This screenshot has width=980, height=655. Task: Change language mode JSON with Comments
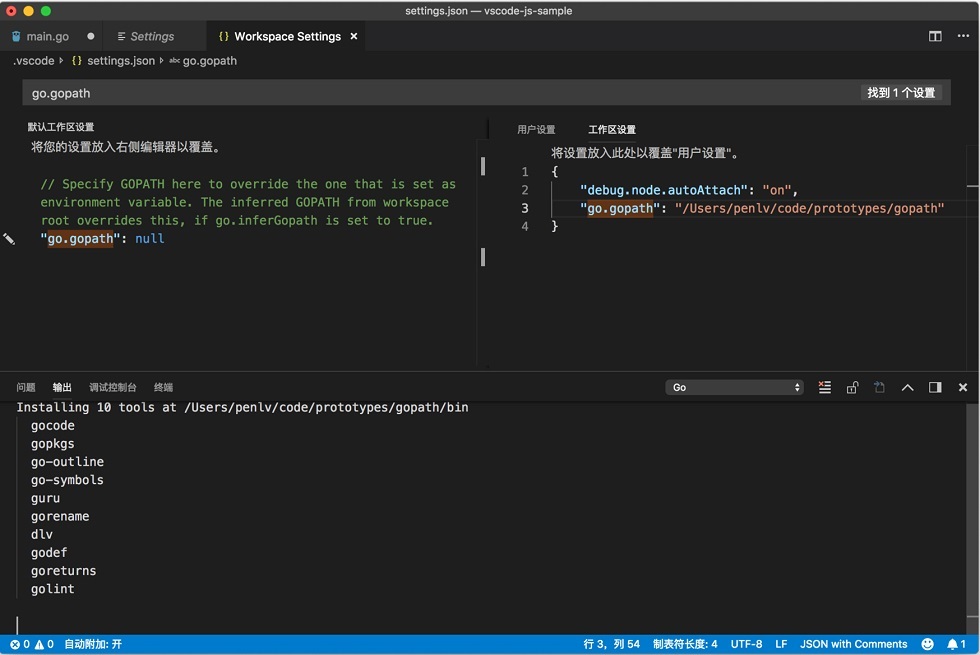tap(853, 644)
